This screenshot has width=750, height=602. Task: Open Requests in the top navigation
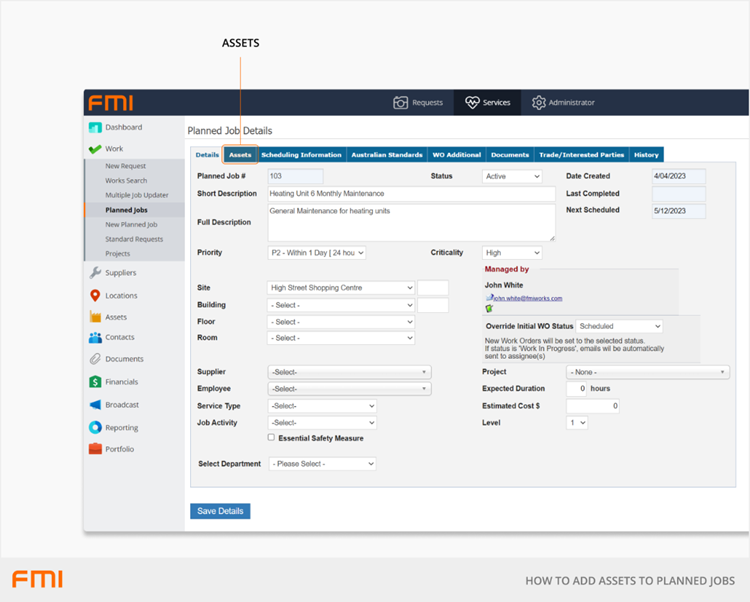click(418, 102)
